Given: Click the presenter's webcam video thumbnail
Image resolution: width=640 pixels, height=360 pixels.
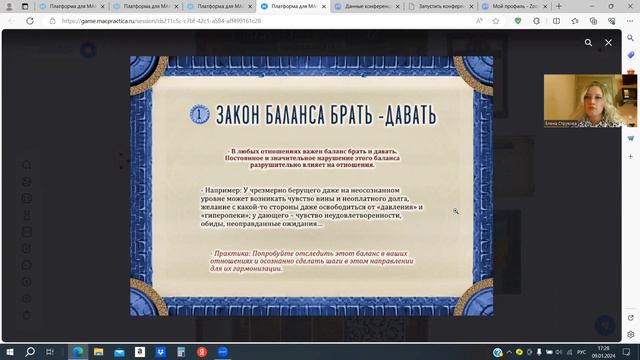Looking at the screenshot, I should click(590, 101).
